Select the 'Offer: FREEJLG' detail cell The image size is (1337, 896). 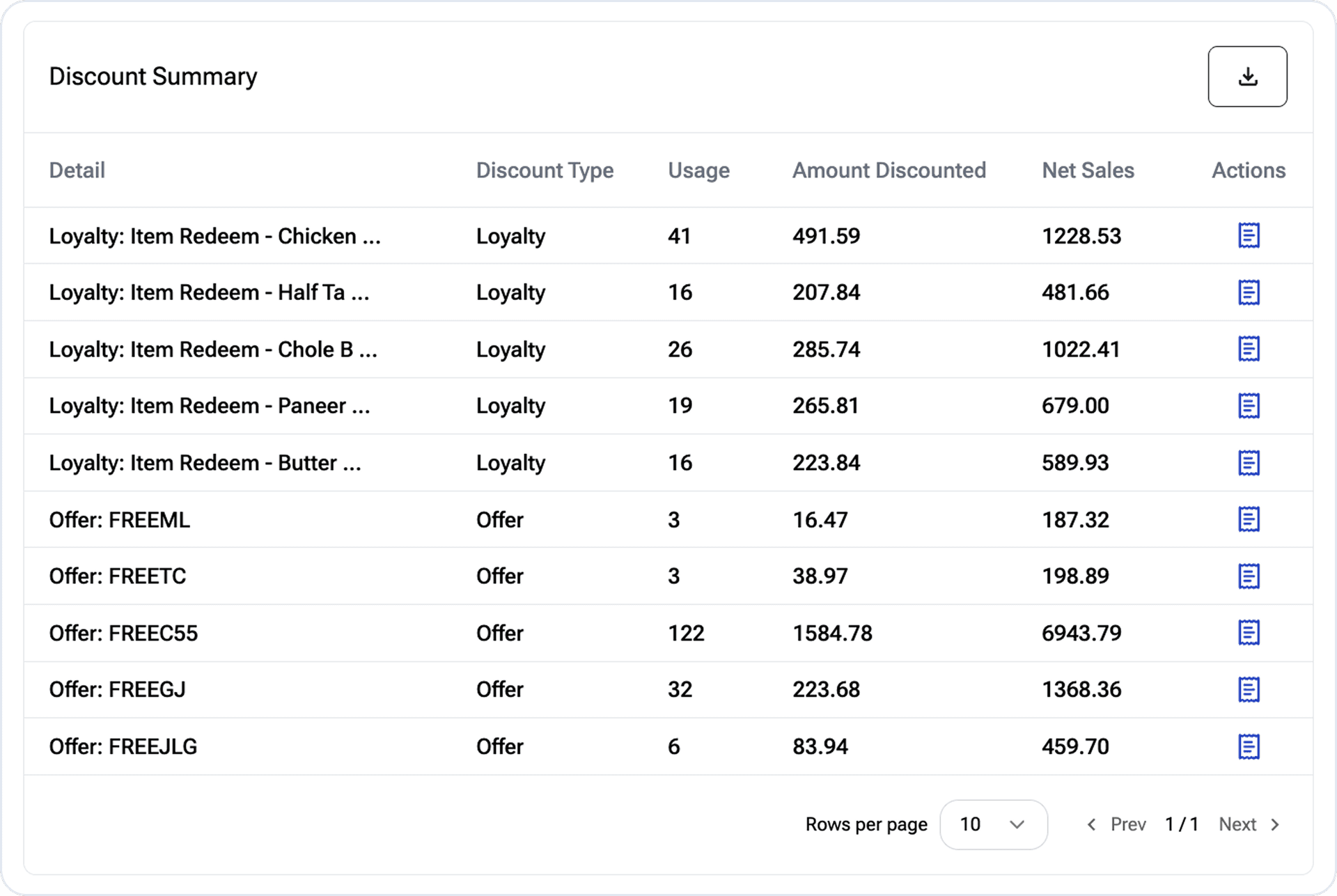click(123, 747)
